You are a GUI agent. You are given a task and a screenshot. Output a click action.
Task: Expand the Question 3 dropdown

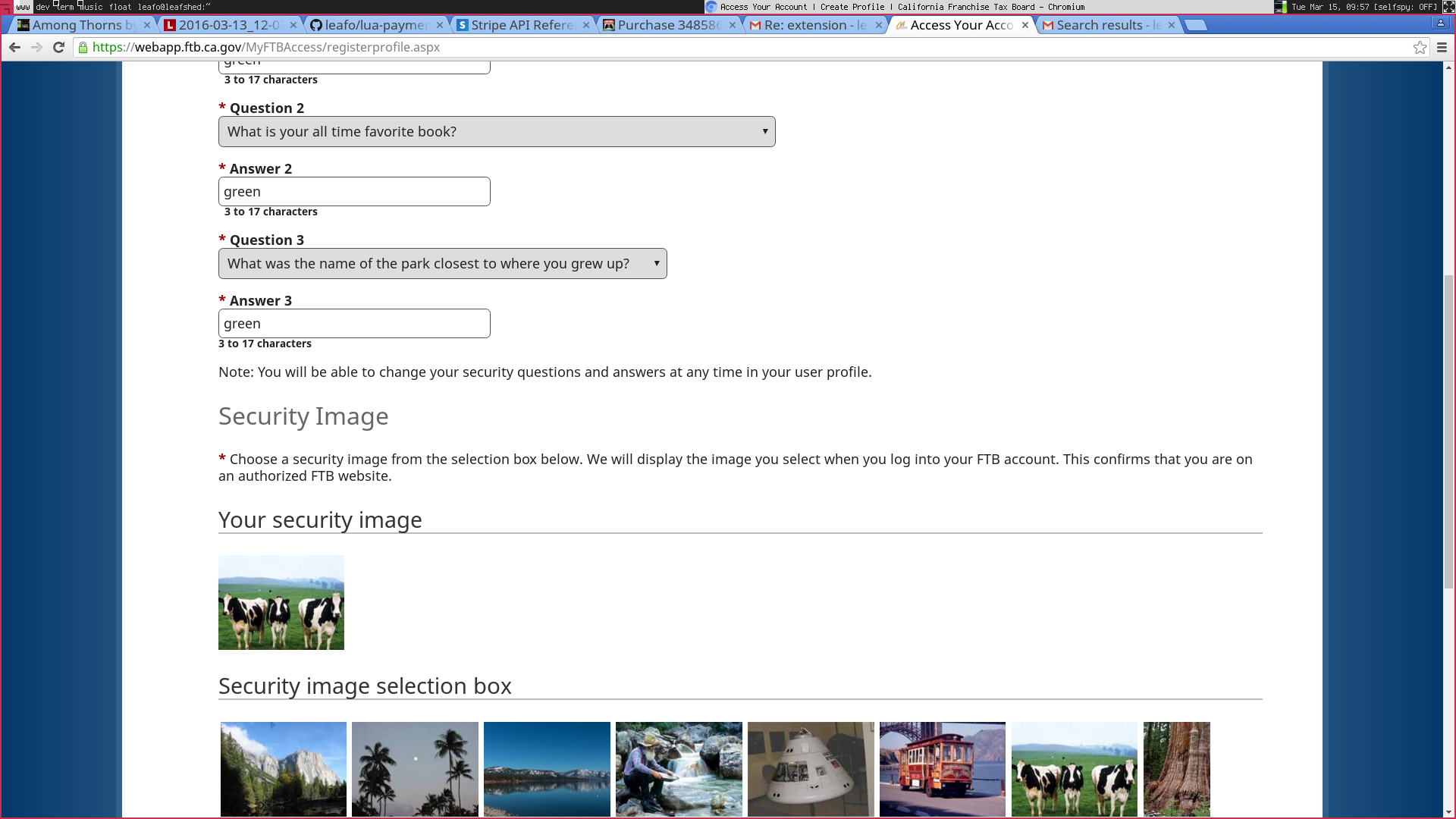[442, 264]
